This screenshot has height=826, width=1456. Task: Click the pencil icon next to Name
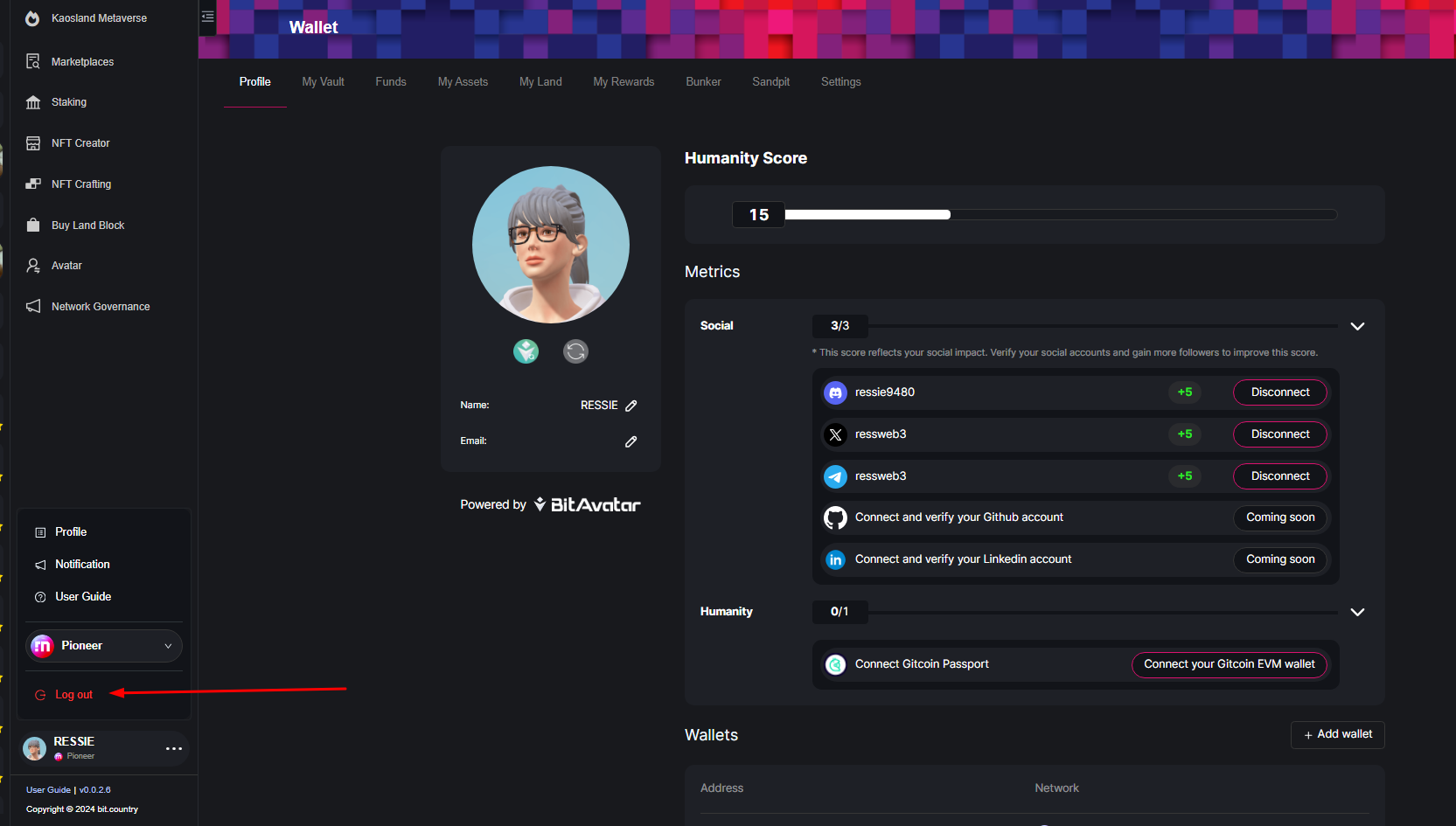(x=631, y=406)
